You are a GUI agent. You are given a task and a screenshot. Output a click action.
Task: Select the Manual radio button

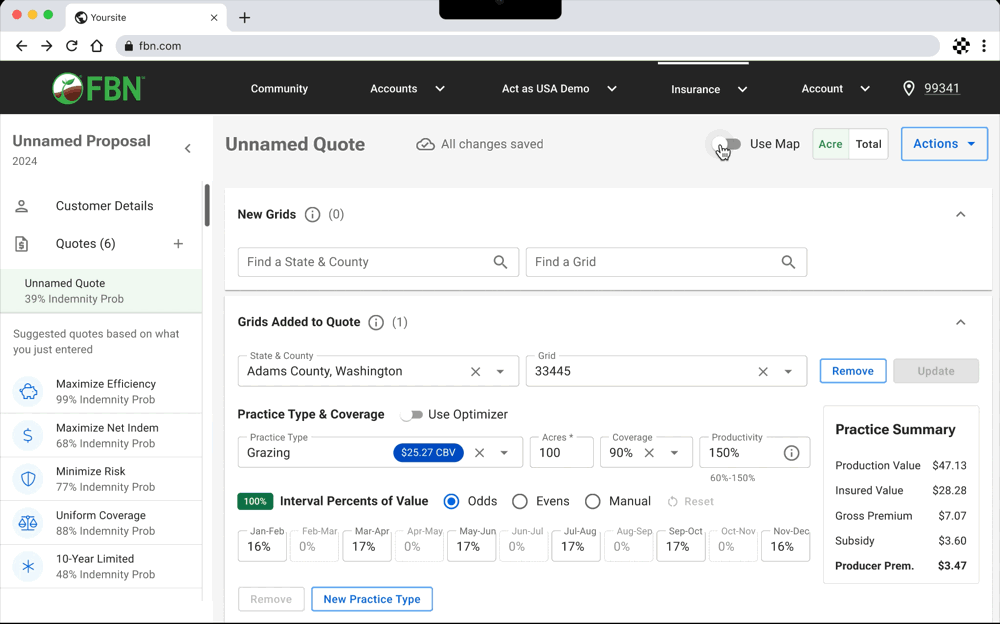click(592, 501)
